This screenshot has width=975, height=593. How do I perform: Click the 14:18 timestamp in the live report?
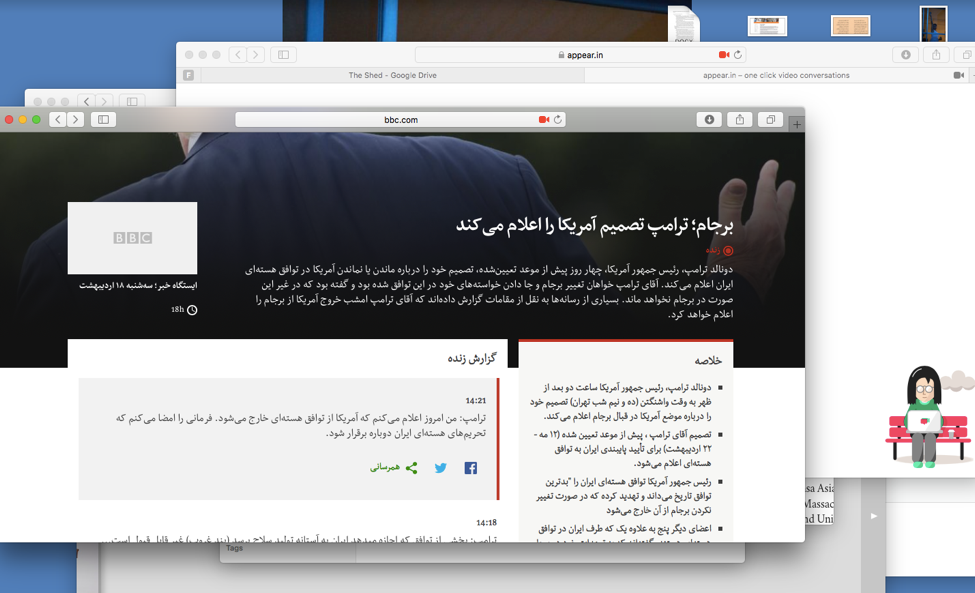coord(486,523)
